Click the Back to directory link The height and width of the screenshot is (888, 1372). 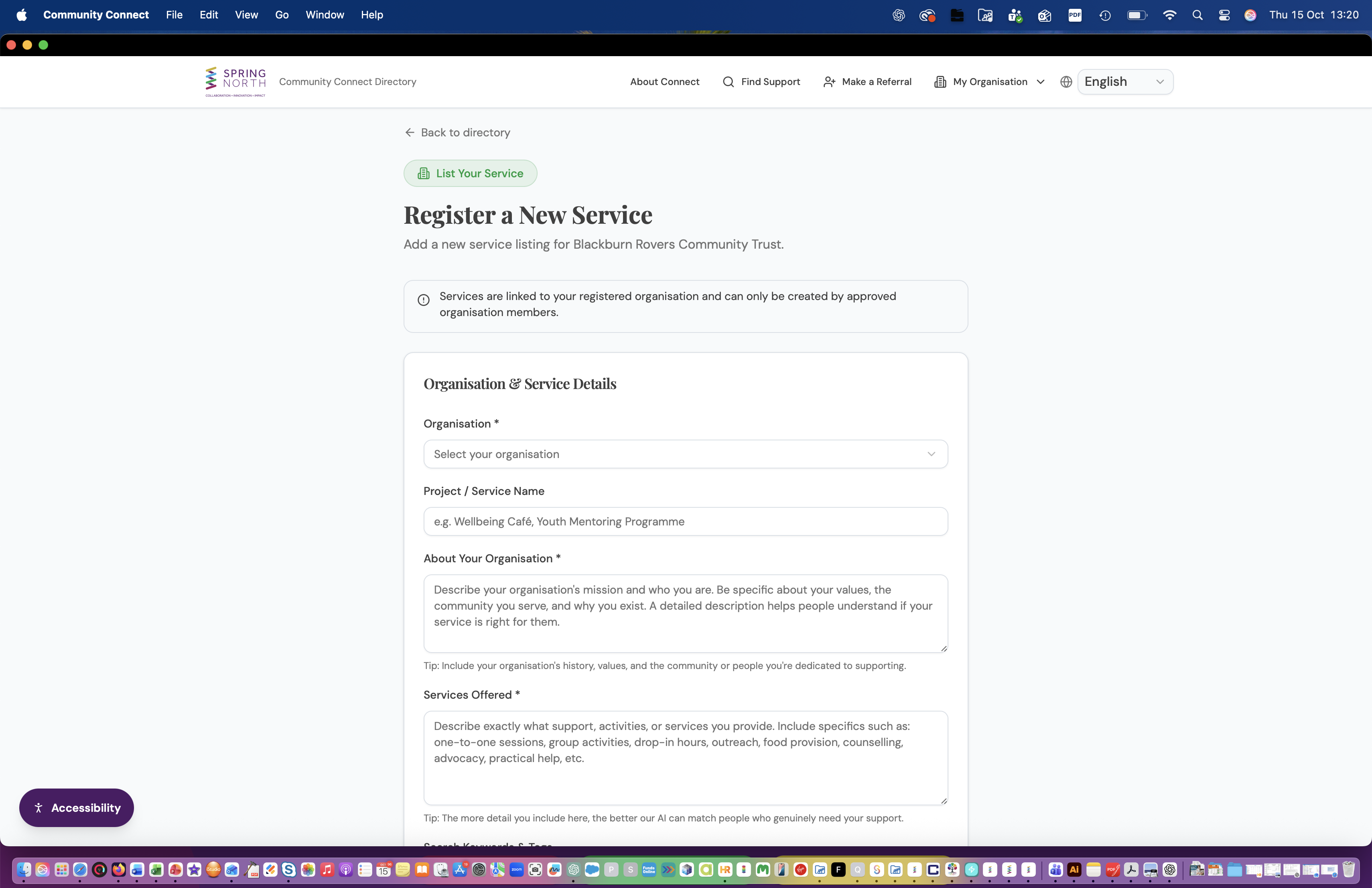tap(457, 132)
